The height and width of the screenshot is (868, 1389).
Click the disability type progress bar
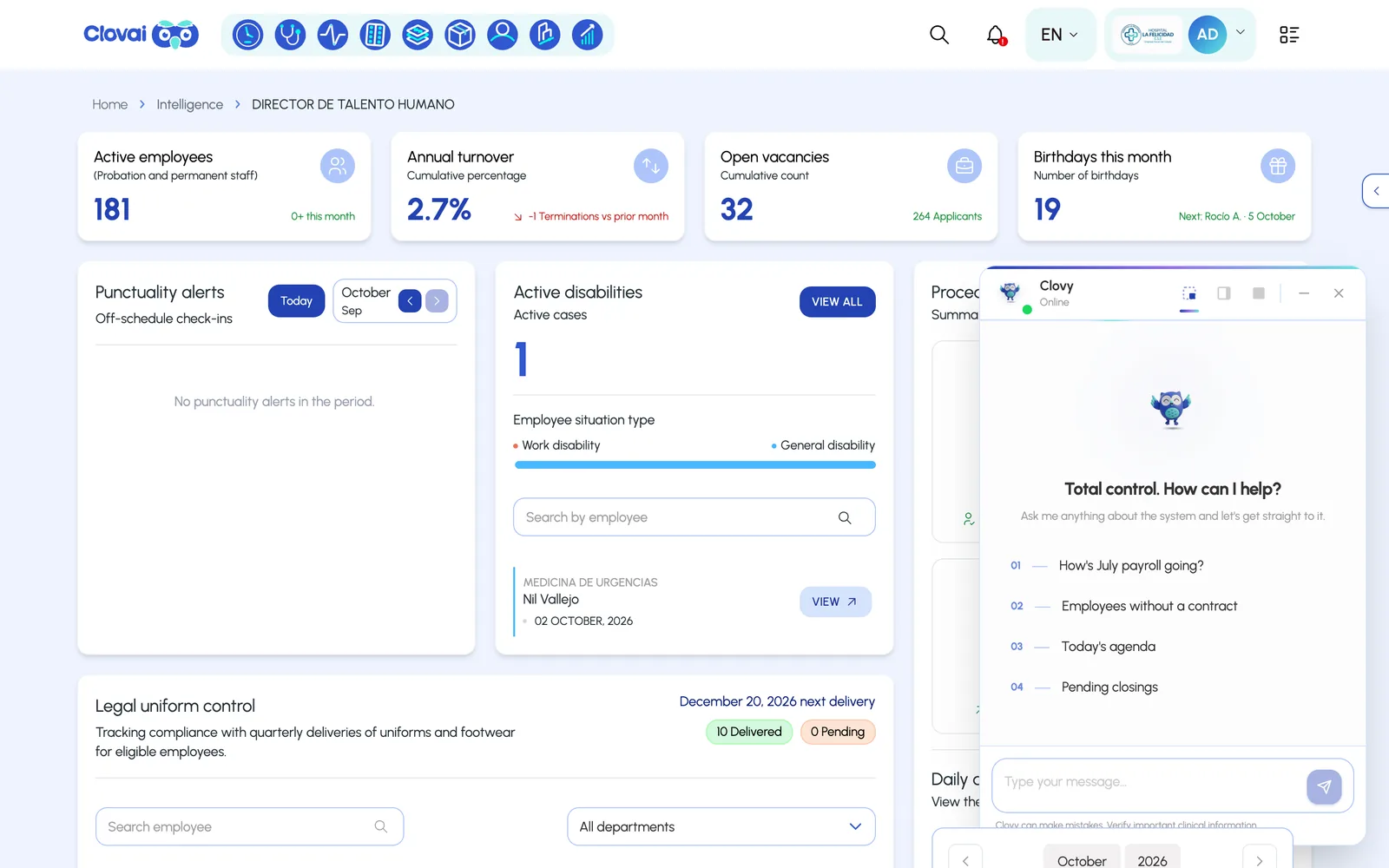pyautogui.click(x=694, y=465)
